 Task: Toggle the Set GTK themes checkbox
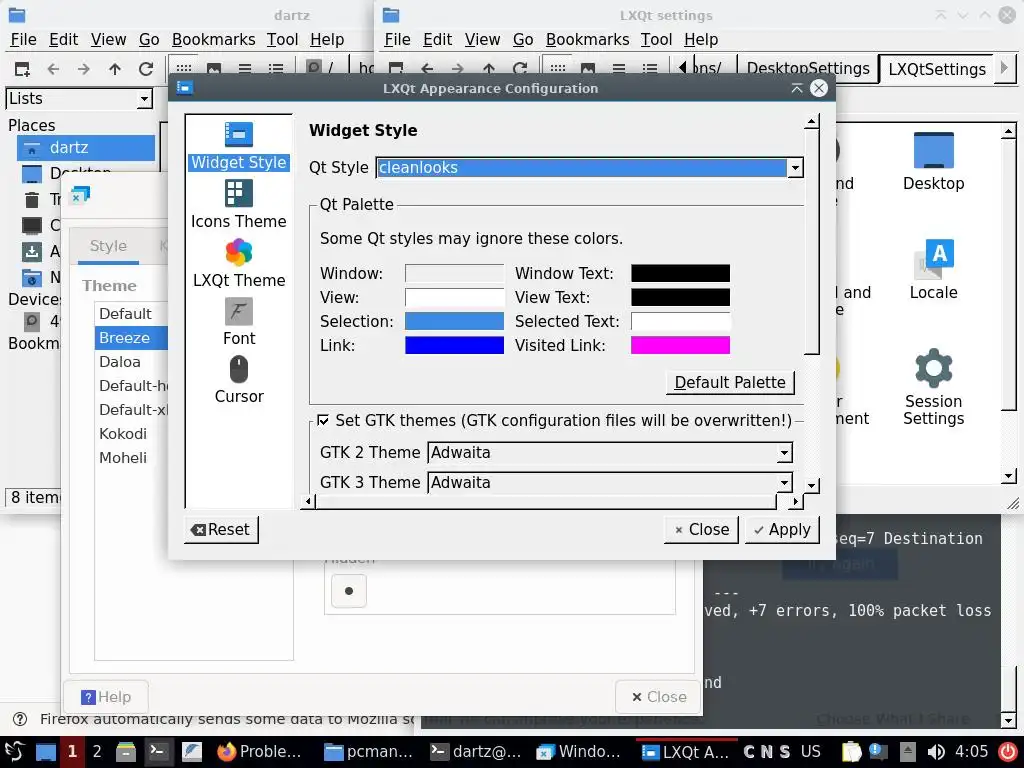[x=323, y=420]
